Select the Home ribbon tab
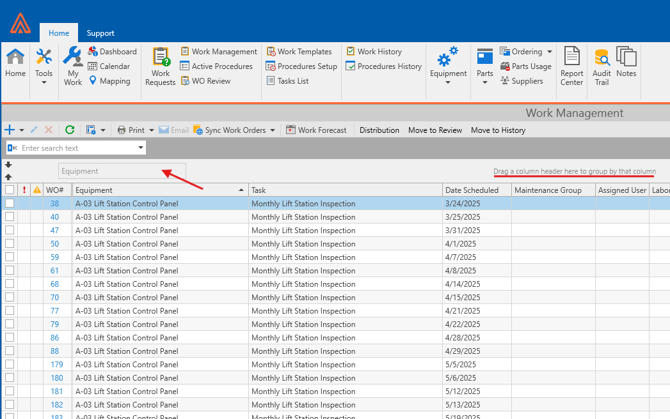The height and width of the screenshot is (419, 670). tap(59, 33)
